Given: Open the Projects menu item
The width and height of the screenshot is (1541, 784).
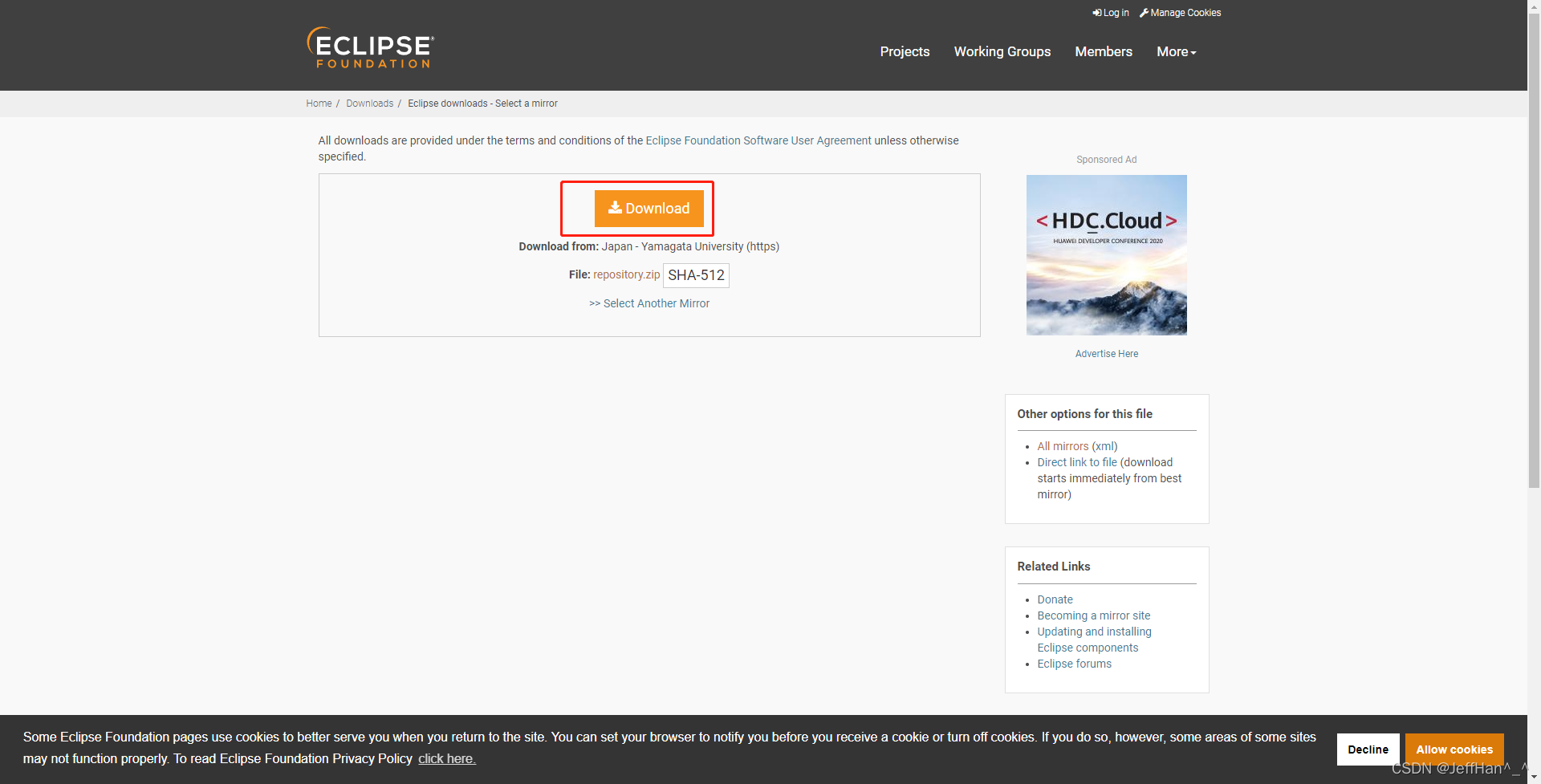Looking at the screenshot, I should click(x=905, y=51).
